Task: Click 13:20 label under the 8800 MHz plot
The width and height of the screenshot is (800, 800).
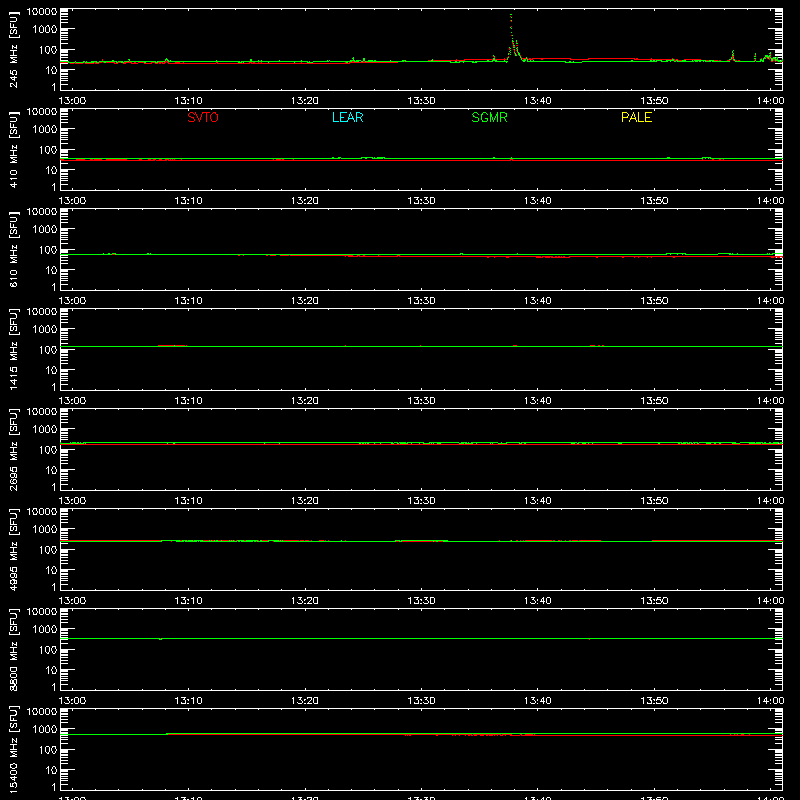Action: pos(305,701)
